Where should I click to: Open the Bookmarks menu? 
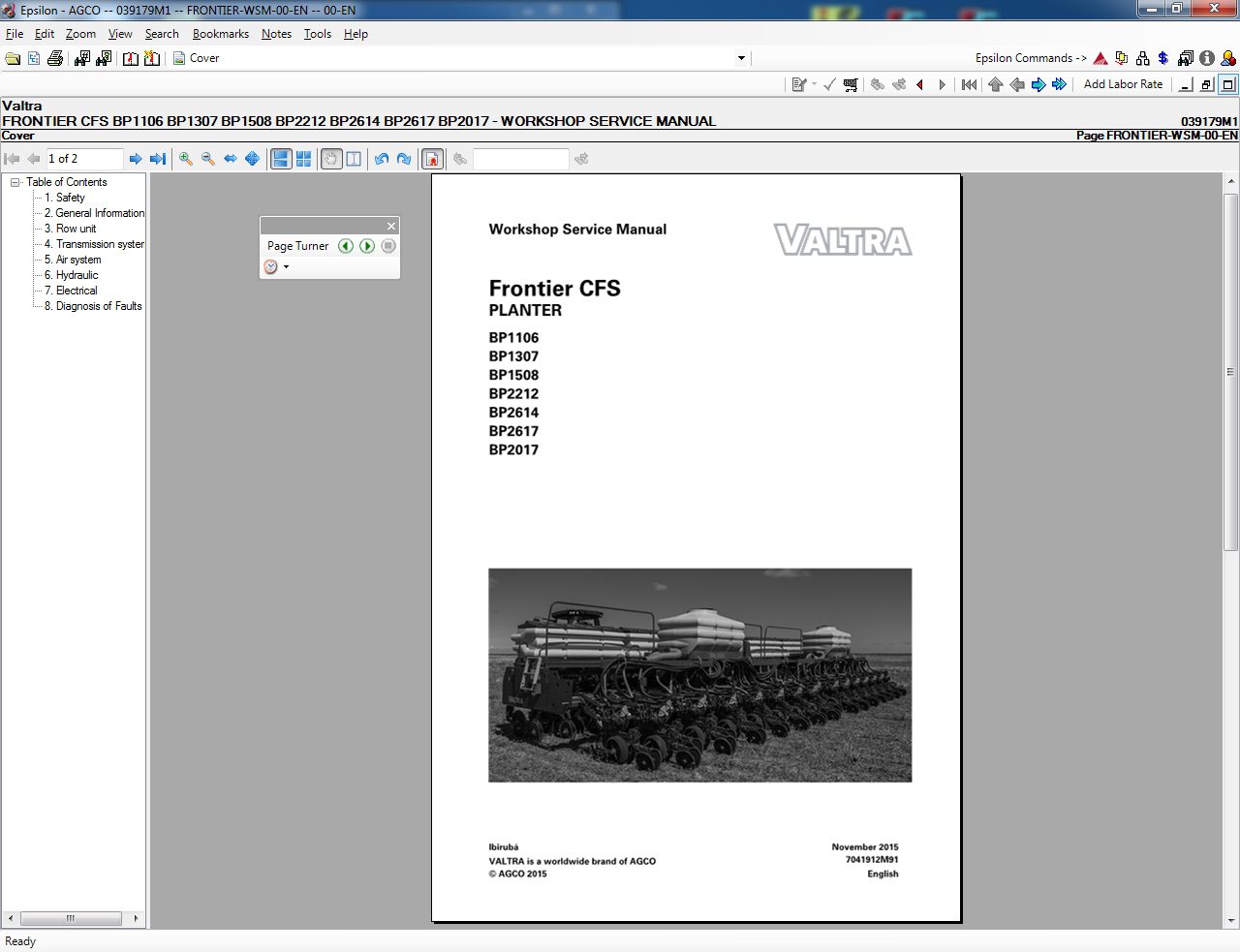coord(221,34)
